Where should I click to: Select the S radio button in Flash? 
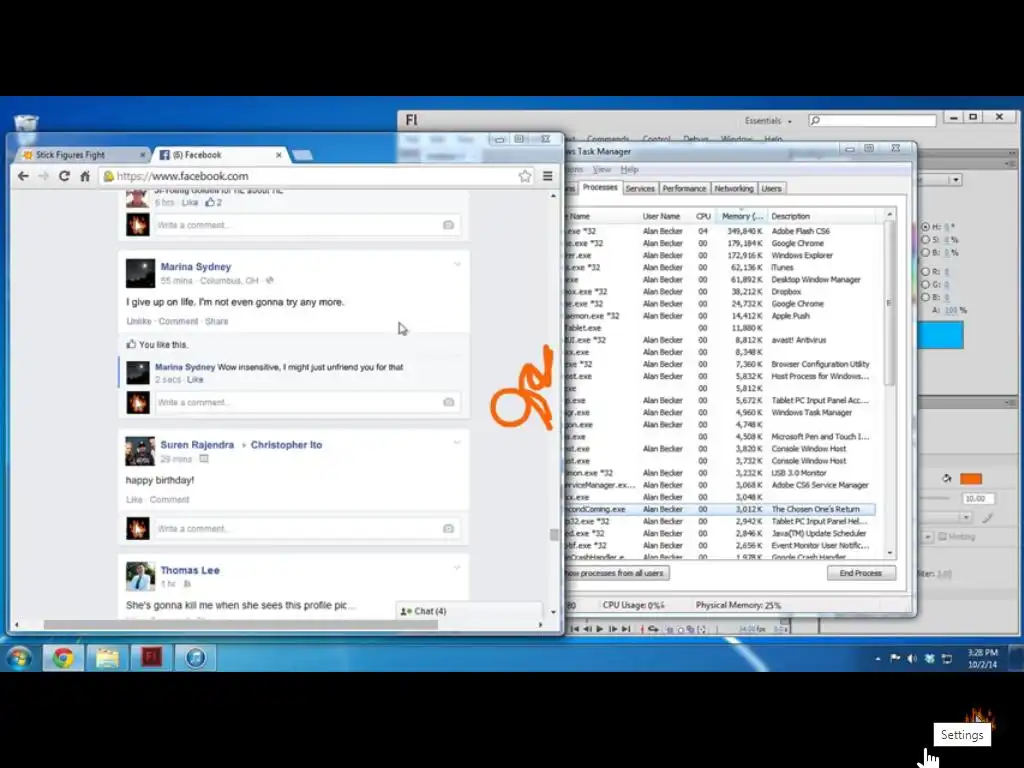925,240
